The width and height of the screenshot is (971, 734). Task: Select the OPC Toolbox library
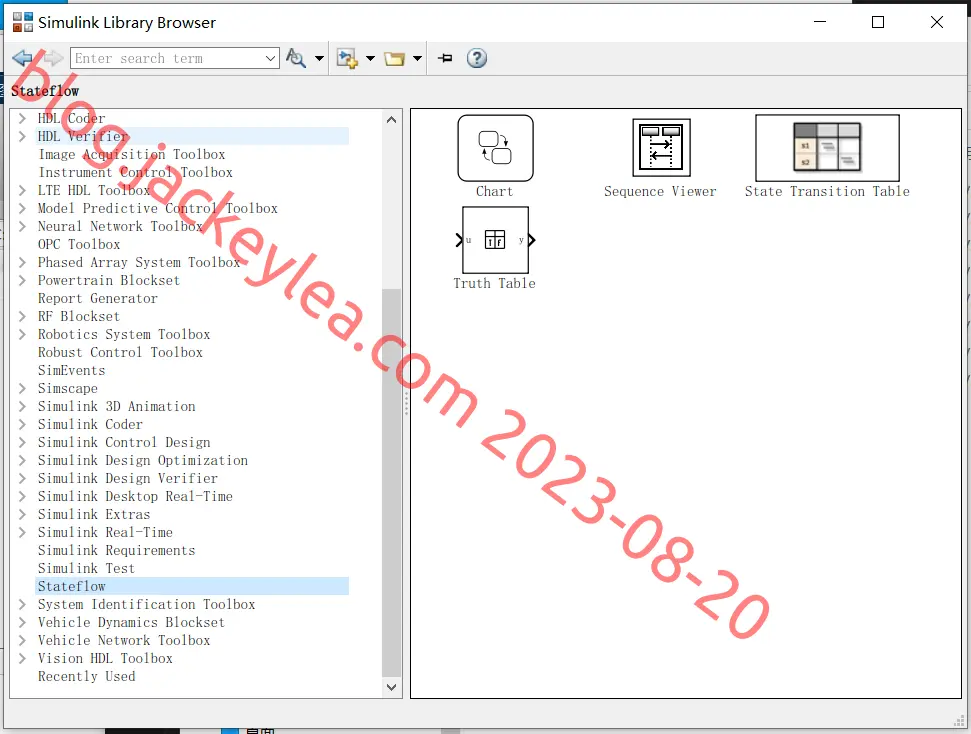pyautogui.click(x=79, y=244)
